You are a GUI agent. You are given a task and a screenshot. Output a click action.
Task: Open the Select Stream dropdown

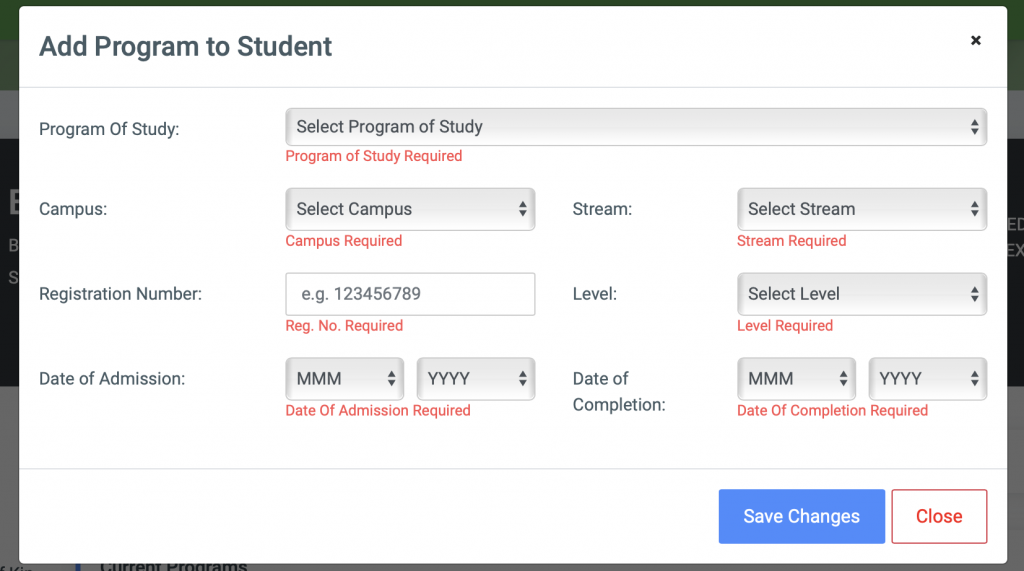(861, 209)
